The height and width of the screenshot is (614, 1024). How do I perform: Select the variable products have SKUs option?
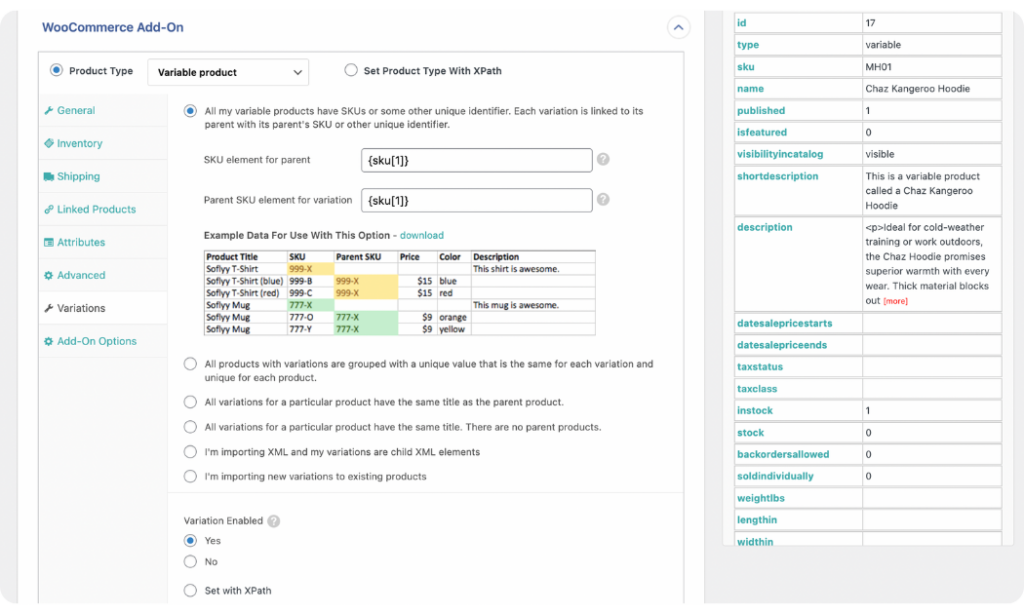[190, 111]
